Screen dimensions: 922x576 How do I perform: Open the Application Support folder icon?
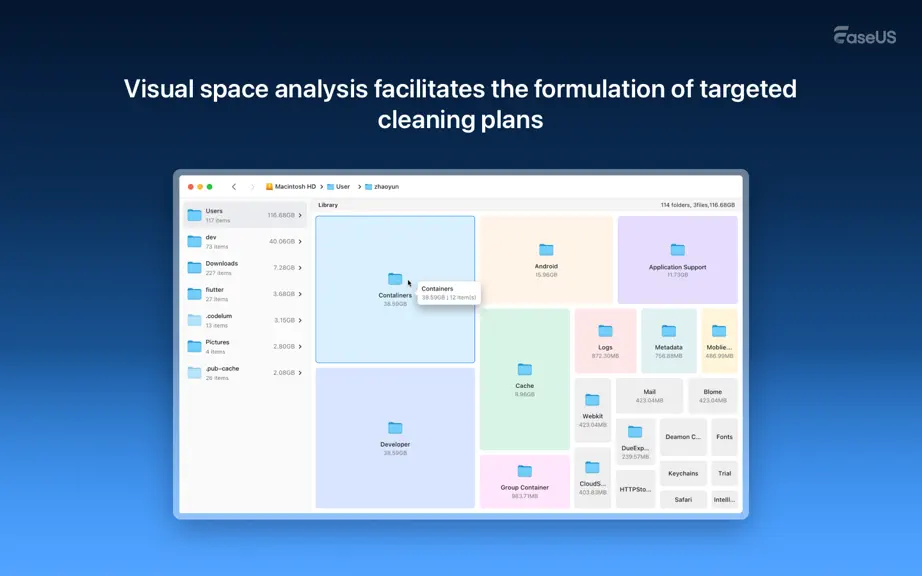pos(677,250)
